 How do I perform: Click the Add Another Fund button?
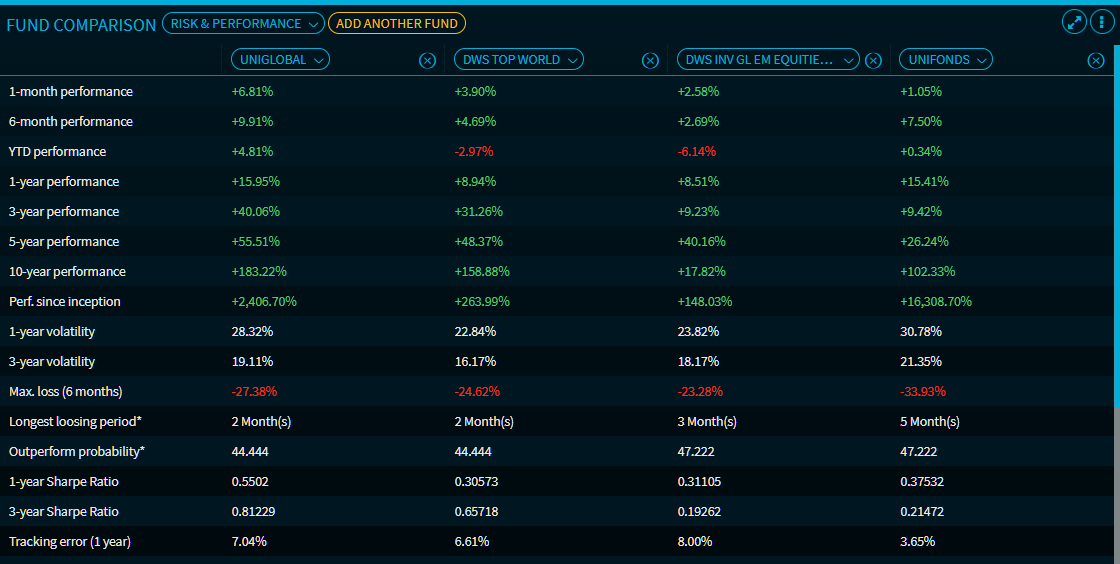396,23
